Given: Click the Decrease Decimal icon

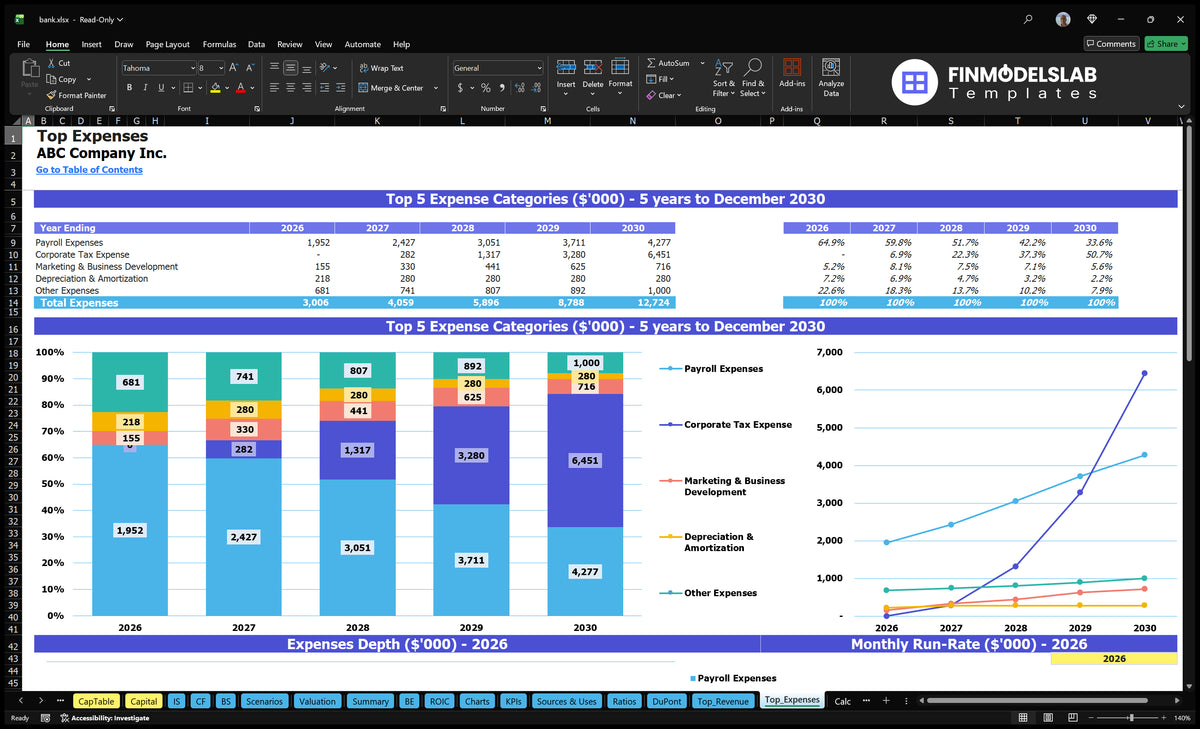Looking at the screenshot, I should click(535, 88).
